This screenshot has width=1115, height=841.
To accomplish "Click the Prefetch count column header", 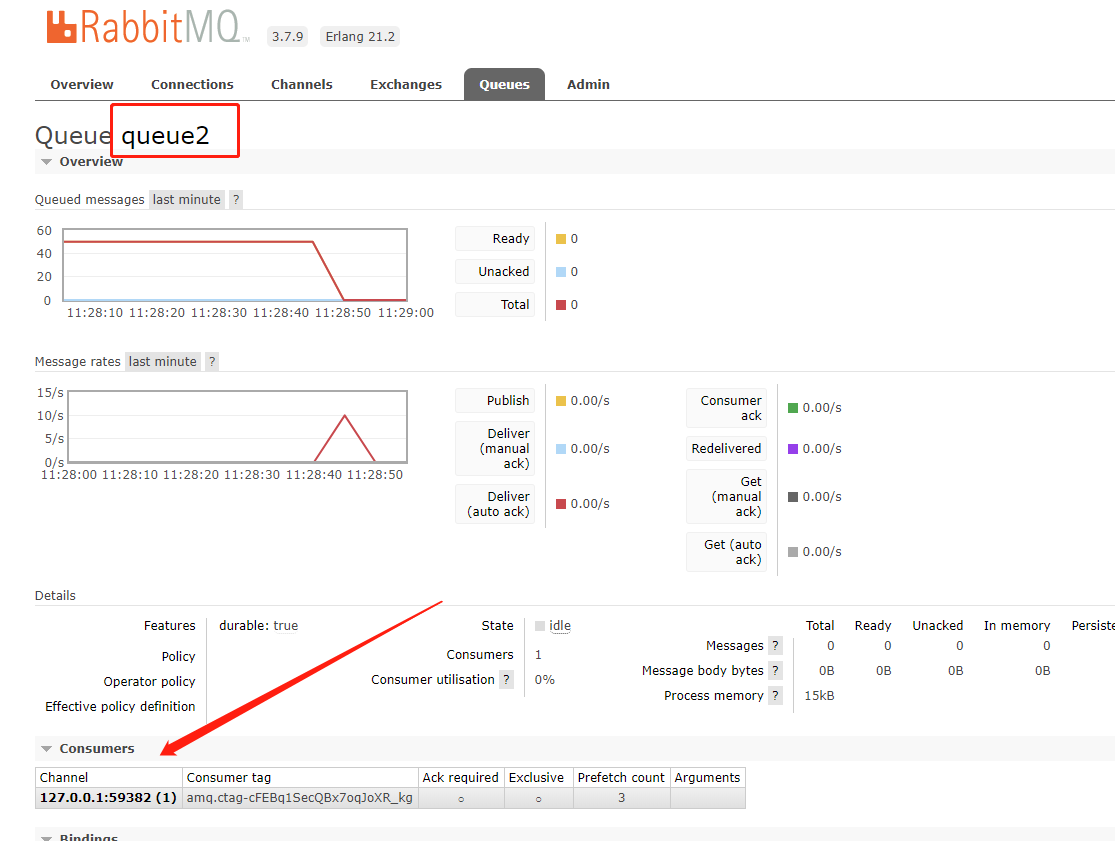I will [621, 778].
